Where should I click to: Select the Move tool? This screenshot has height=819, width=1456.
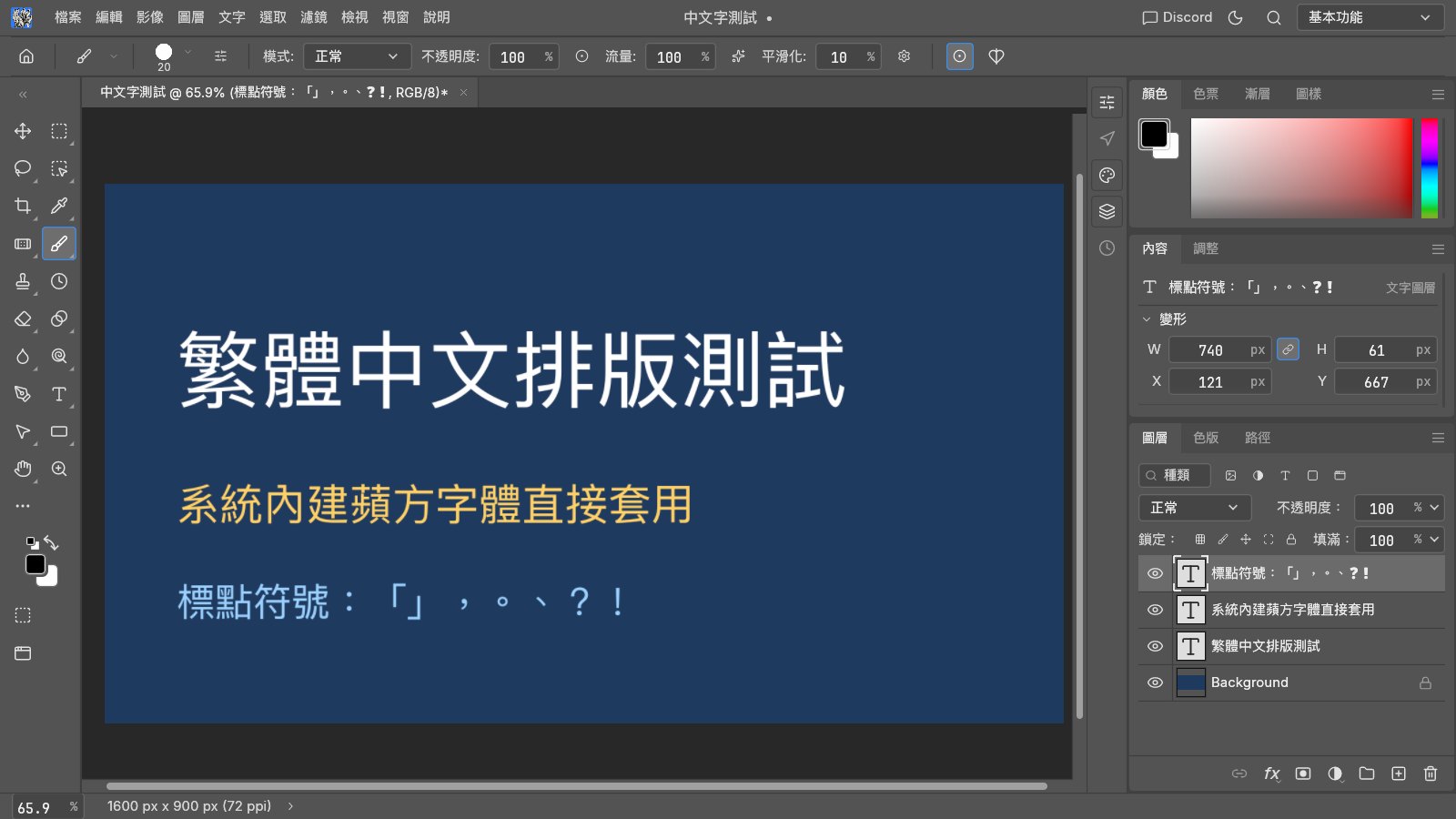click(x=23, y=131)
